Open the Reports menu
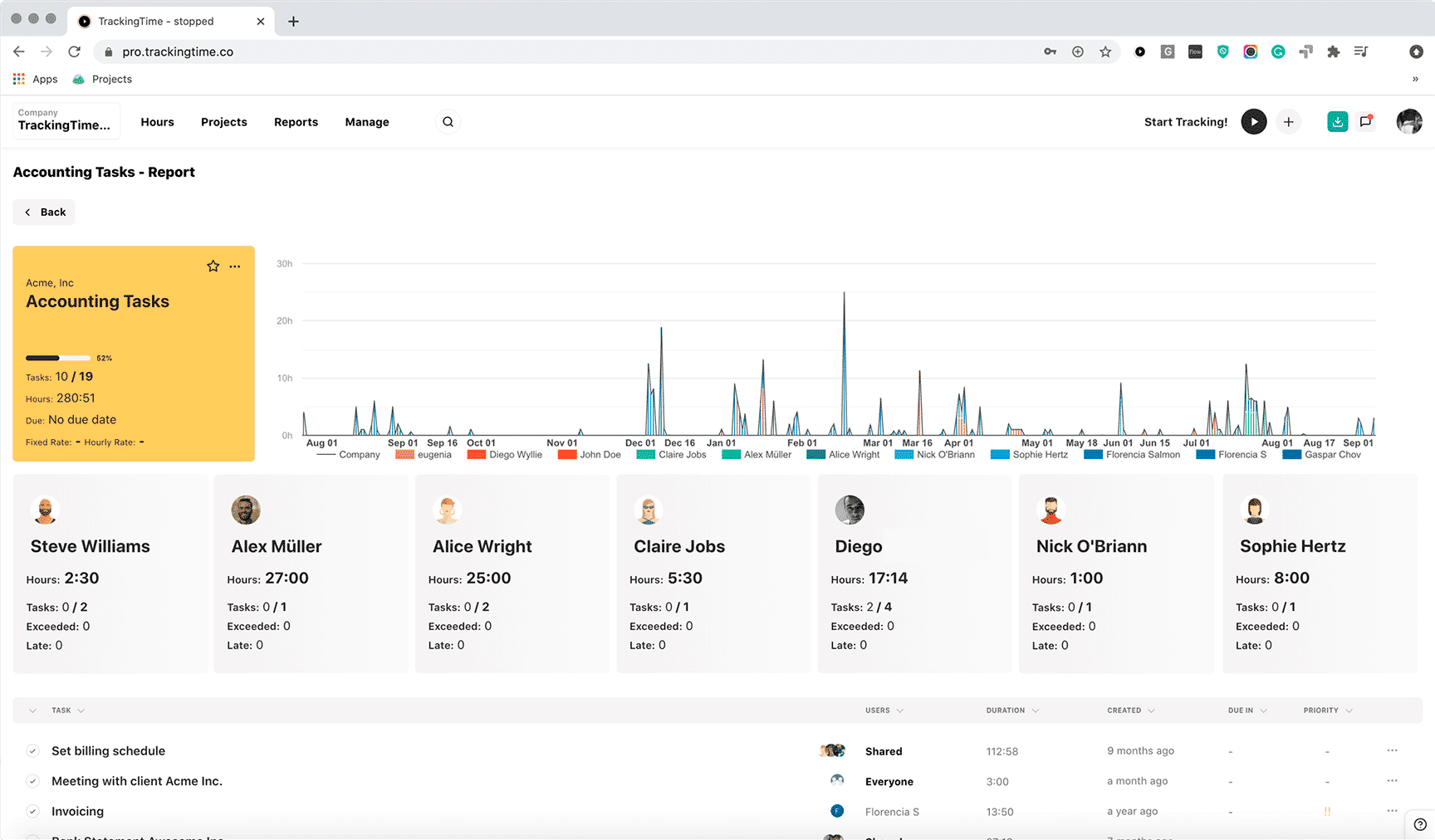 point(296,122)
